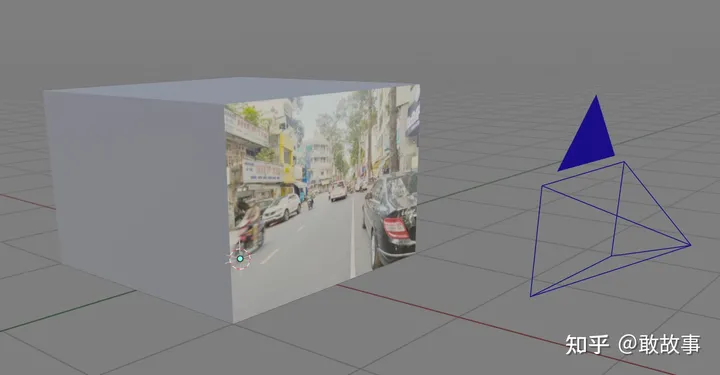Viewport: 720px width, 375px height.
Task: Click the @敢故事 username watermark
Action: (x=659, y=344)
